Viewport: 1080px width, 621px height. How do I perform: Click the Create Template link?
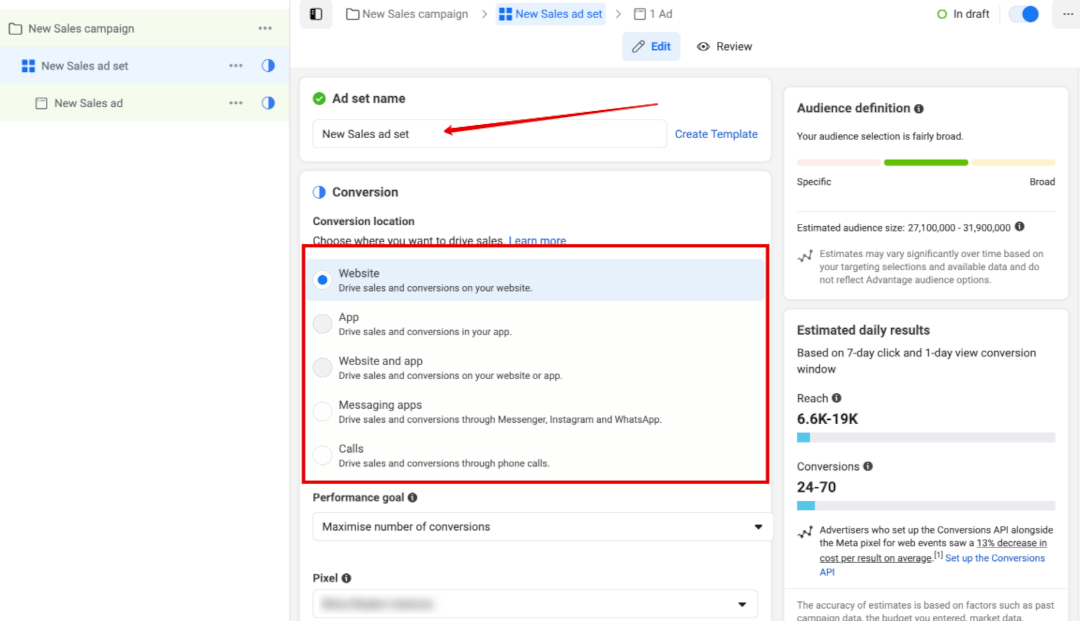(716, 134)
